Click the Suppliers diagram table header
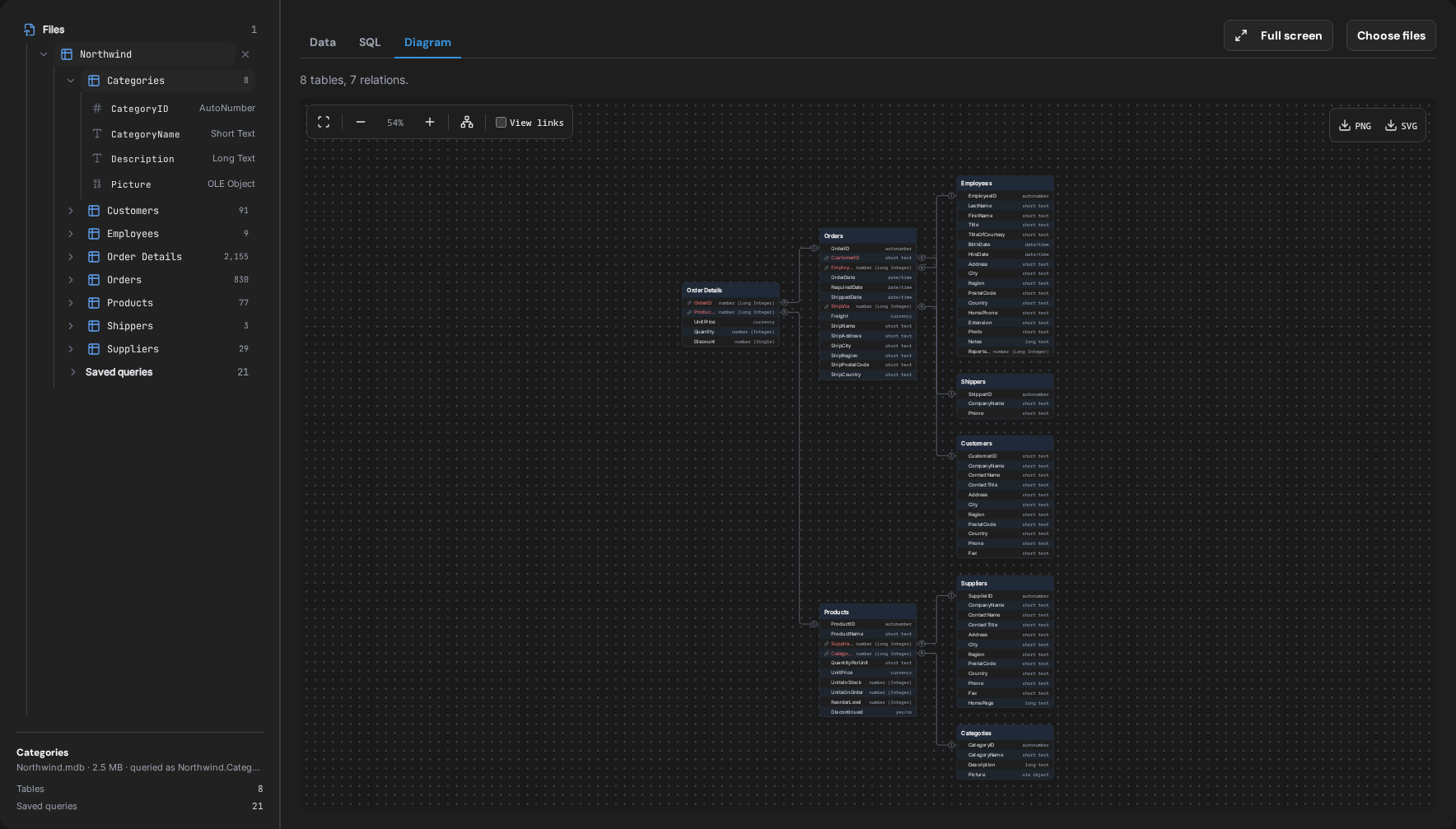 1005,583
